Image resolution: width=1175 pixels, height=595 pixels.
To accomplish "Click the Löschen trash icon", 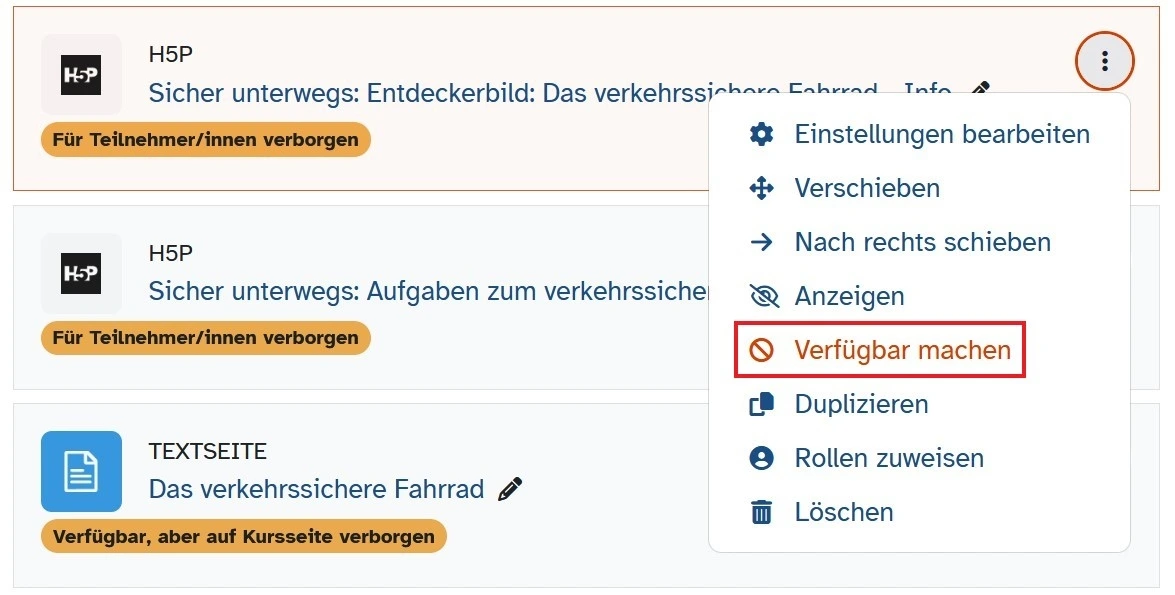I will pos(762,512).
